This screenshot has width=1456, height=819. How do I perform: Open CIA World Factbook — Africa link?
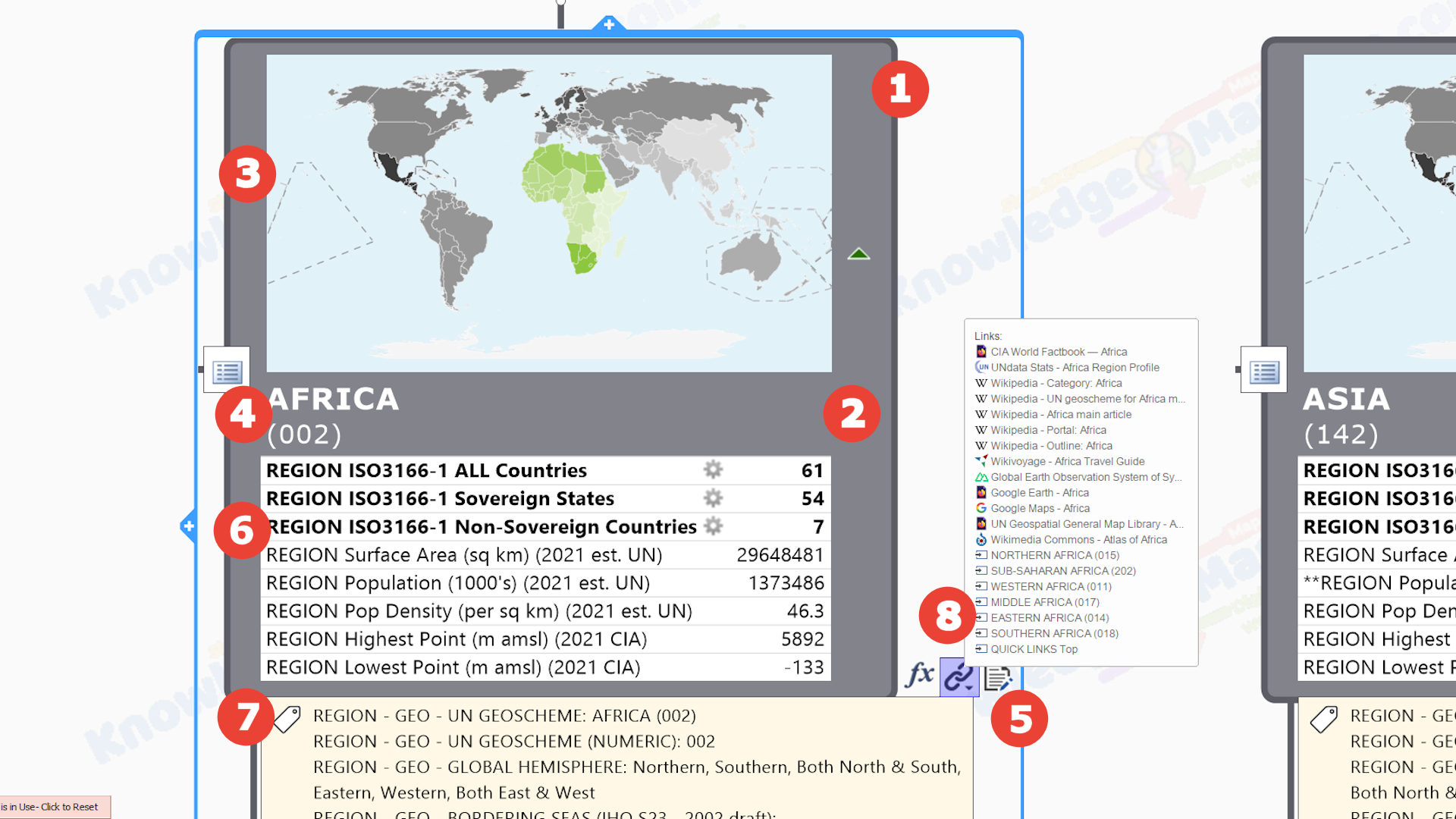point(1058,352)
